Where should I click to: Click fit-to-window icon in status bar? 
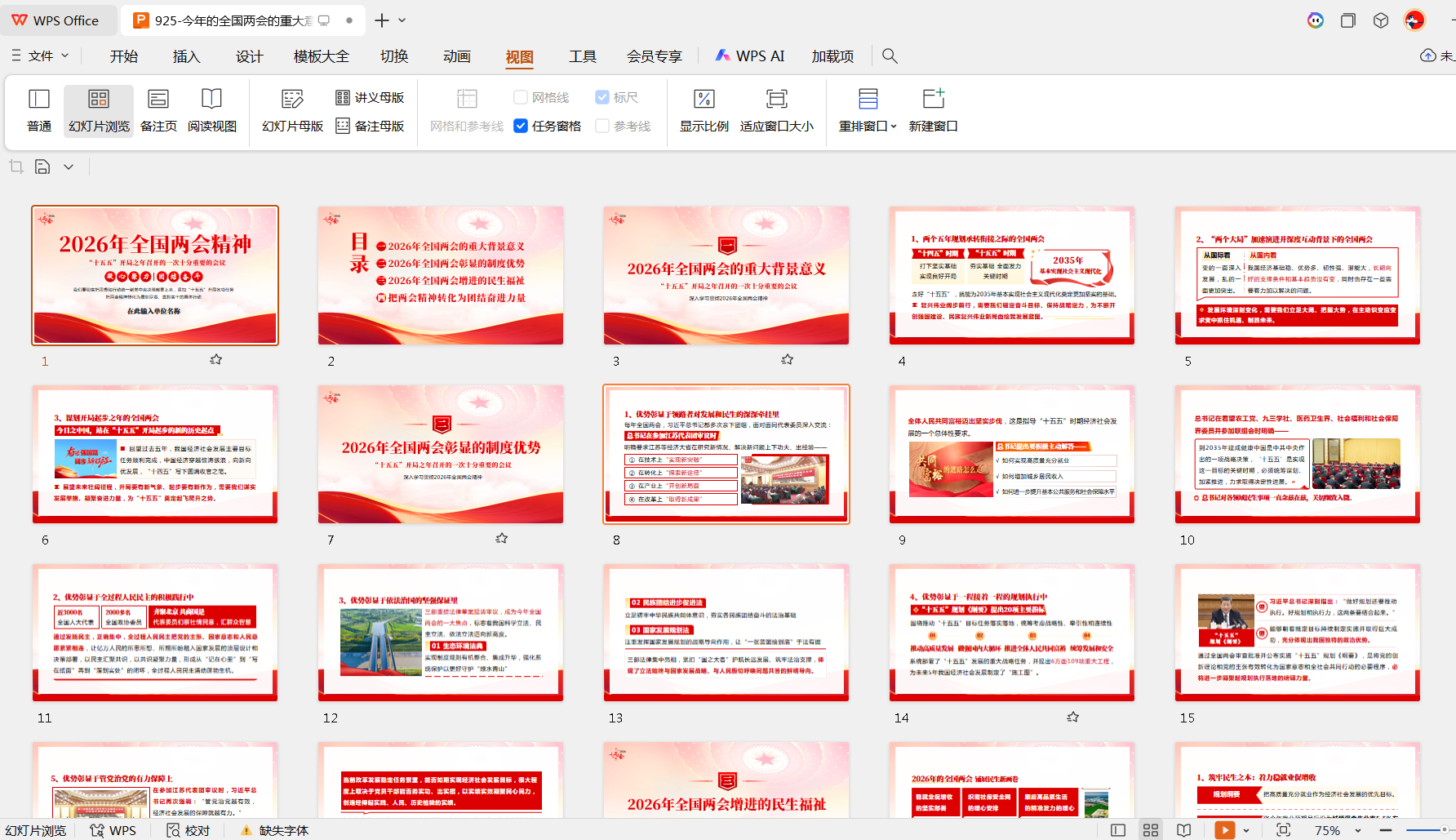[1284, 830]
